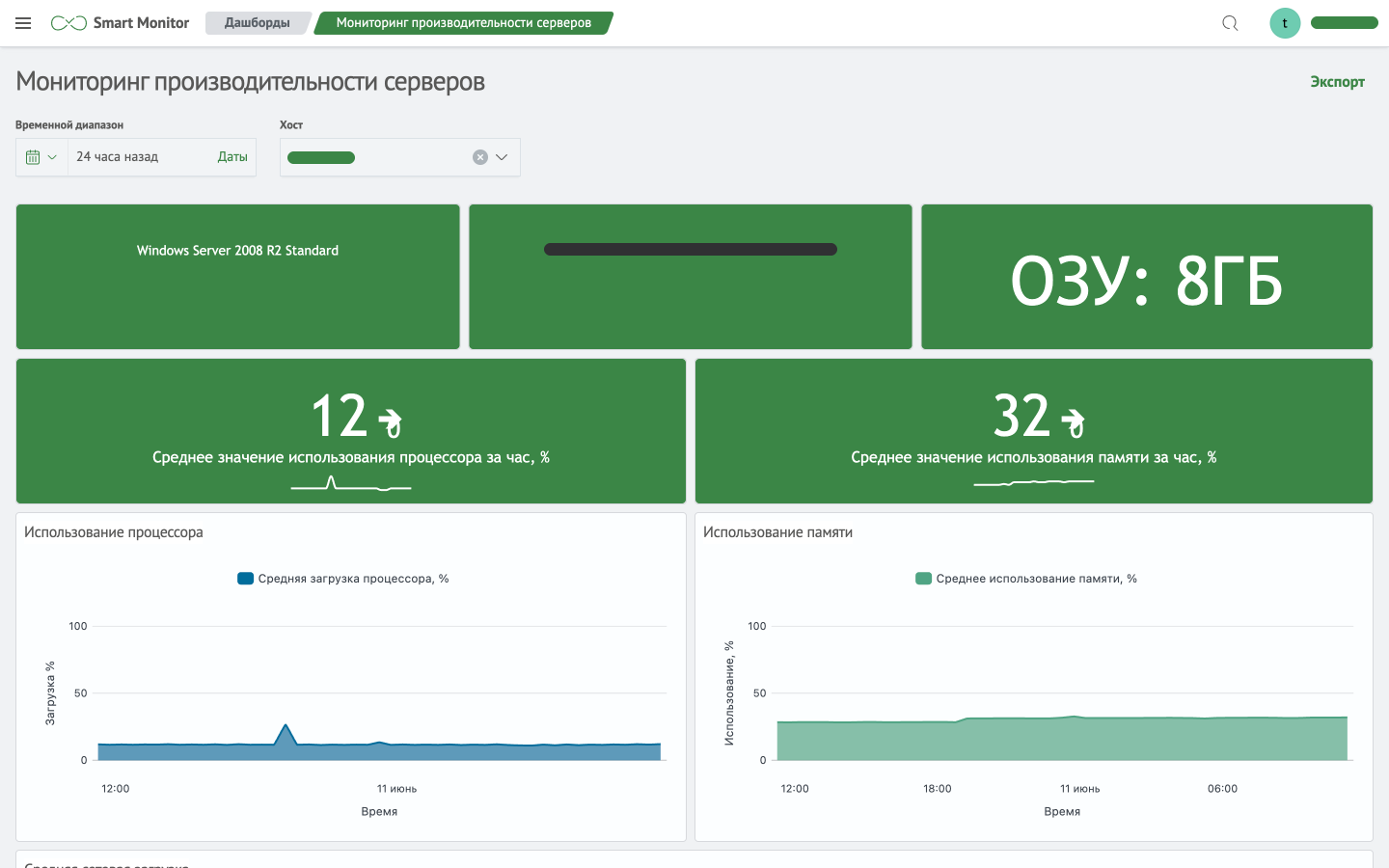Open the search magnifier icon
The height and width of the screenshot is (868, 1389).
click(1230, 23)
